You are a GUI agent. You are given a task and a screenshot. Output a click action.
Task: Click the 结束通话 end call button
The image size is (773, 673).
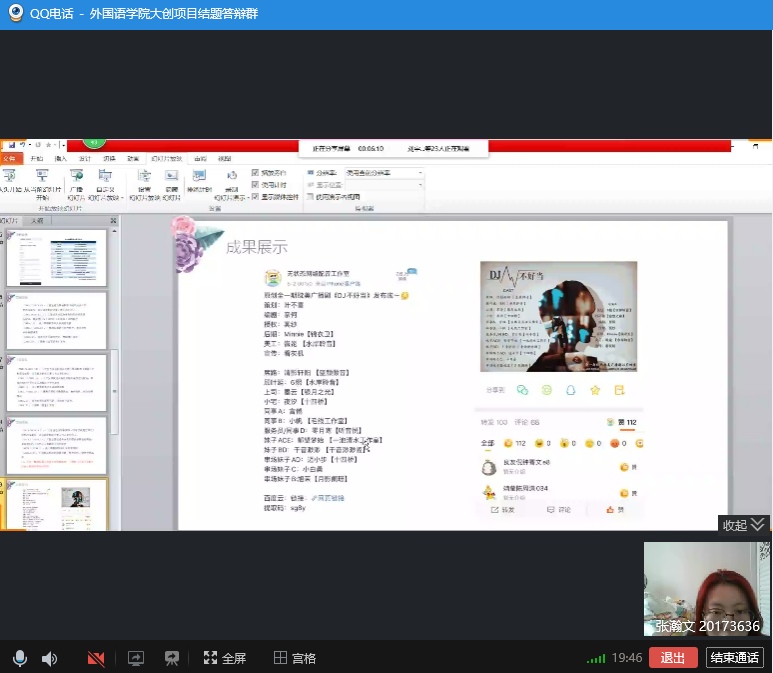(x=735, y=658)
